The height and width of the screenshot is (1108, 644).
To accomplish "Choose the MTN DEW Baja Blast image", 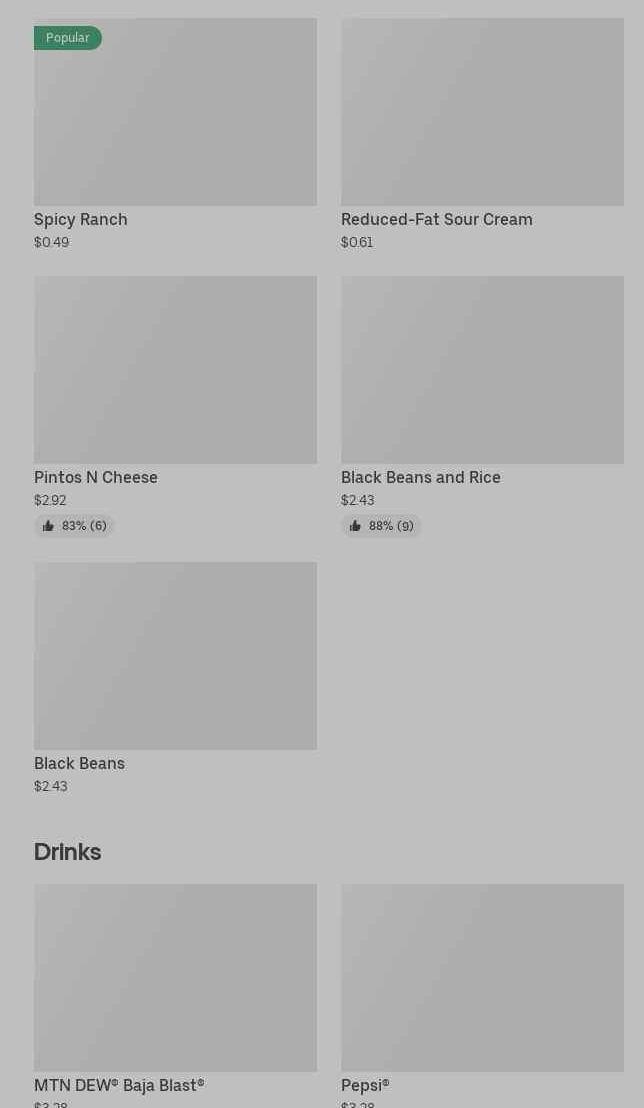I will (175, 978).
